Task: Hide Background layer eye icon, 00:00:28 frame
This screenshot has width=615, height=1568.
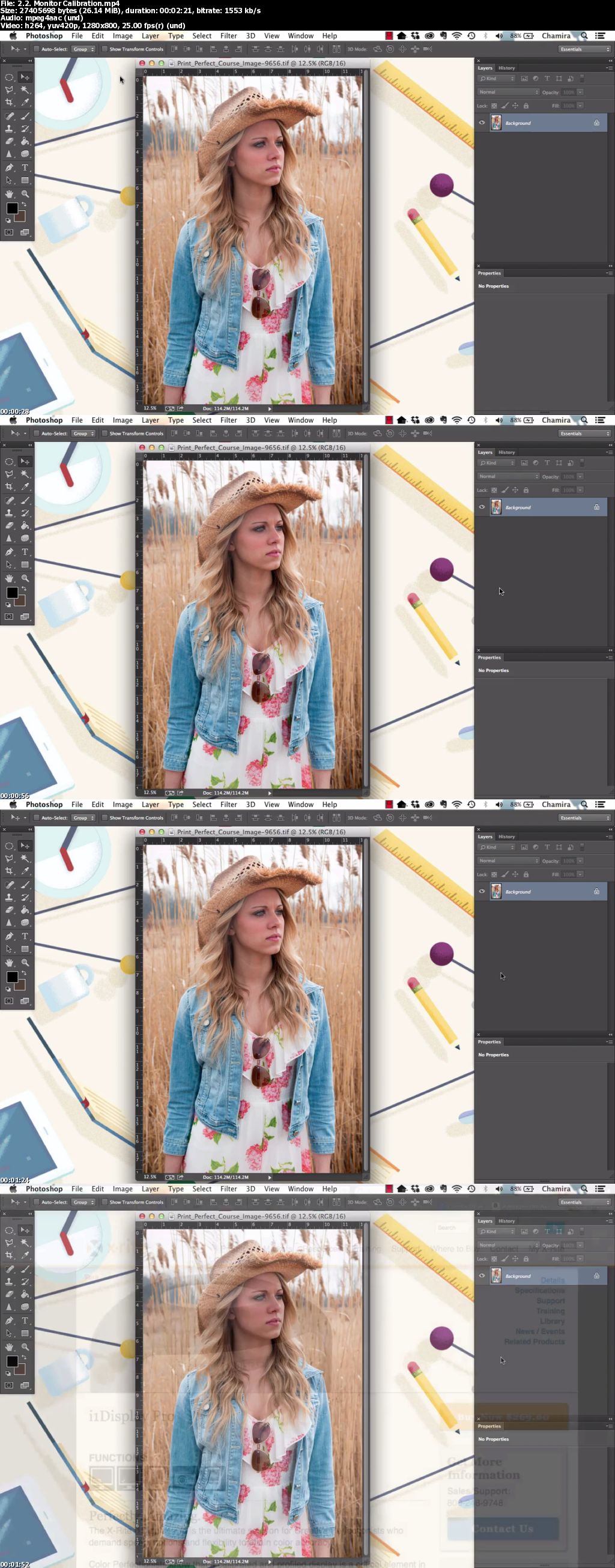Action: tap(482, 123)
